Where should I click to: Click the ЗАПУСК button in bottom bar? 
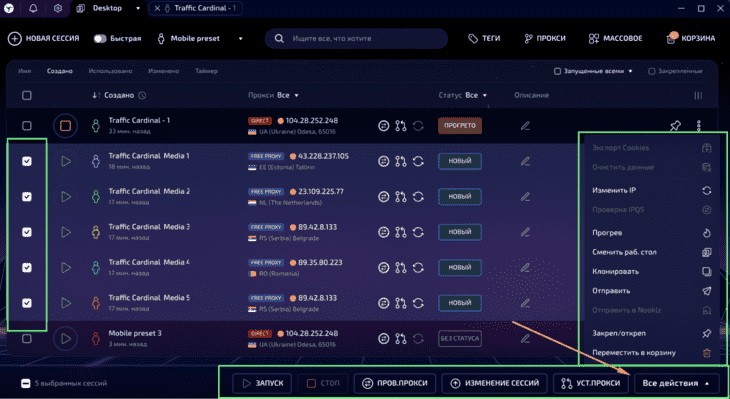coord(263,383)
